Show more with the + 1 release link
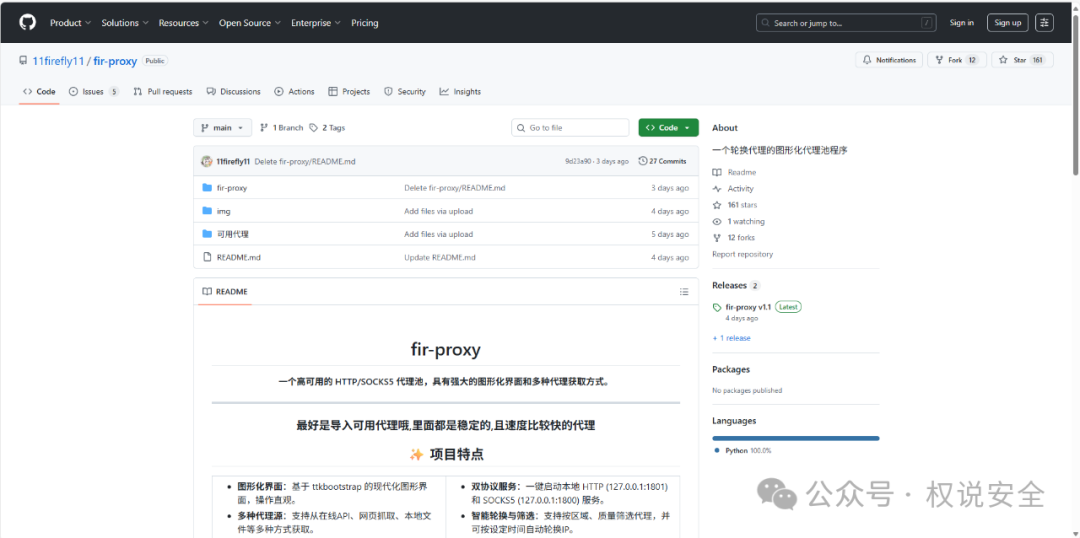1080x538 pixels. [x=731, y=338]
